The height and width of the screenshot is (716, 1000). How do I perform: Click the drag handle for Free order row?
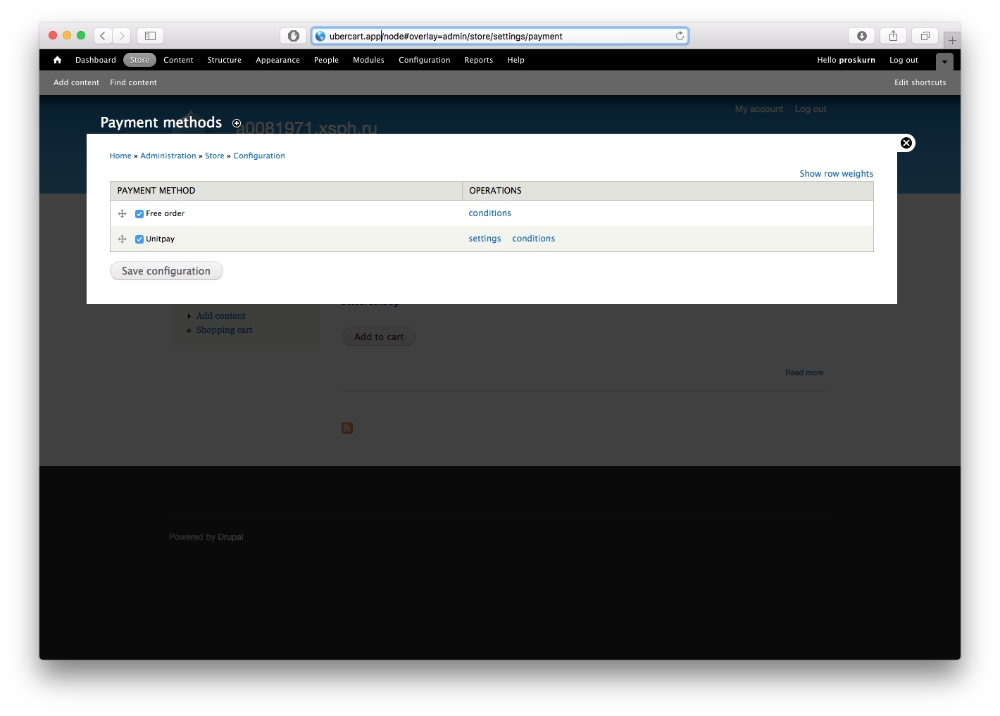tap(122, 214)
